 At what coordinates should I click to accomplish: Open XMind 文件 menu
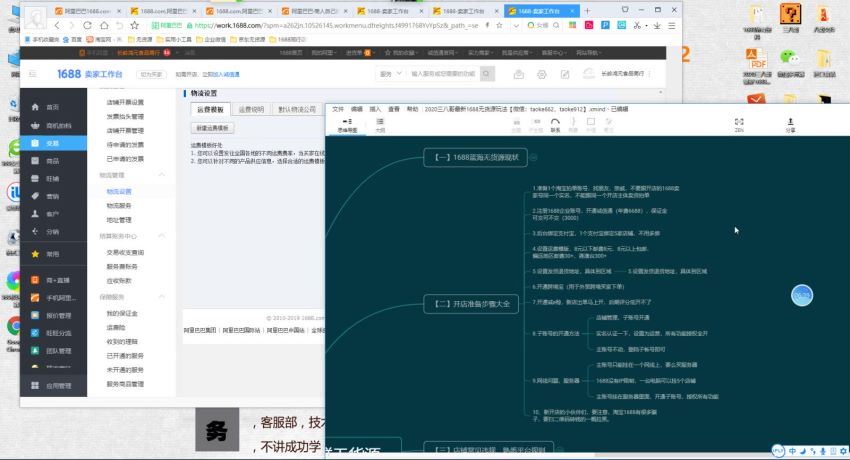[338, 109]
